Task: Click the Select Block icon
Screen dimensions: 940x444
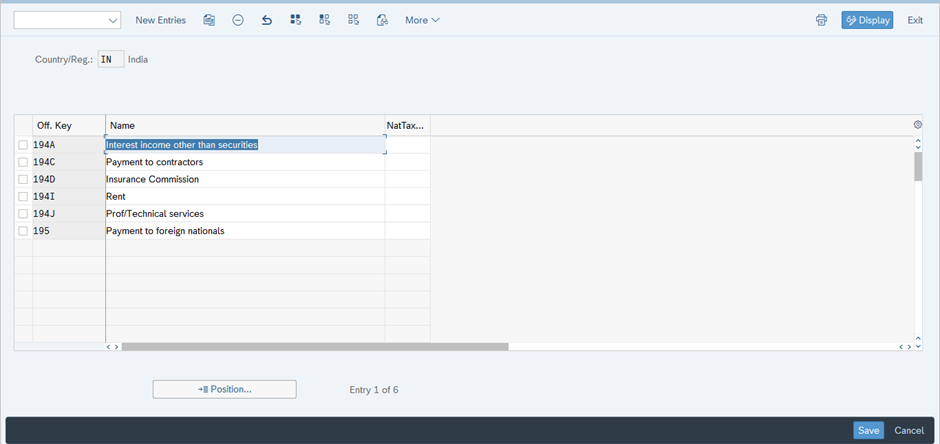Action: pyautogui.click(x=324, y=20)
